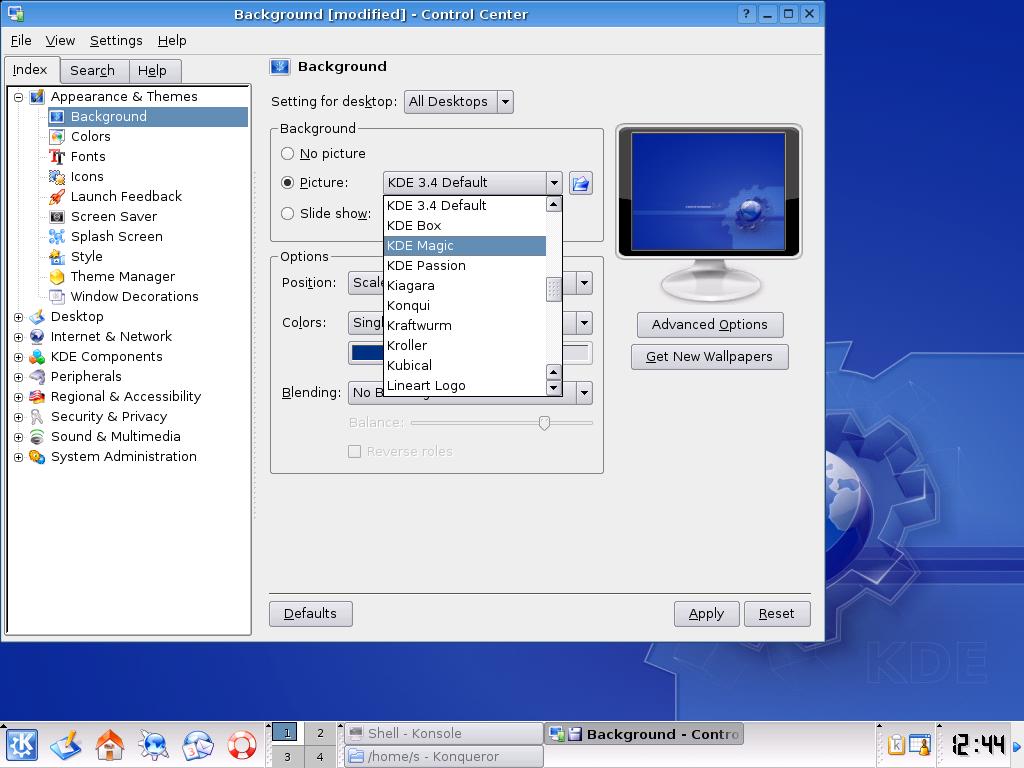Choose Kubical from the wallpaper list
Screen dimensions: 1024x768
tap(465, 366)
